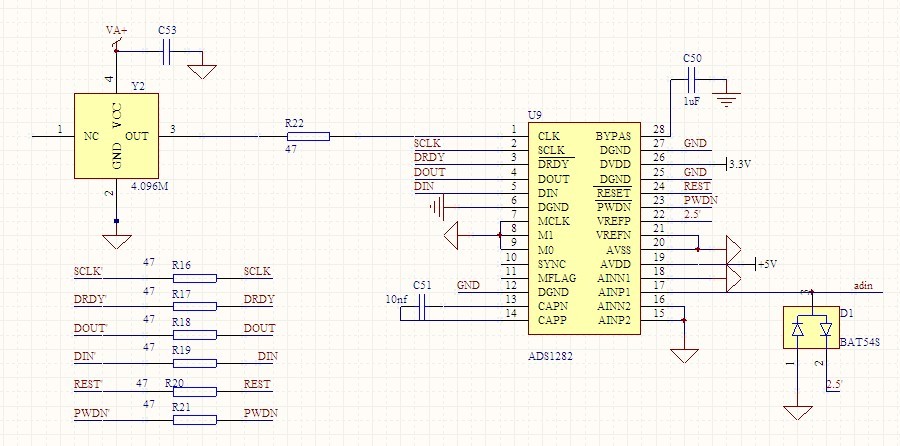Click the 2.5' net label on pin 22
The image size is (900, 446).
[692, 214]
